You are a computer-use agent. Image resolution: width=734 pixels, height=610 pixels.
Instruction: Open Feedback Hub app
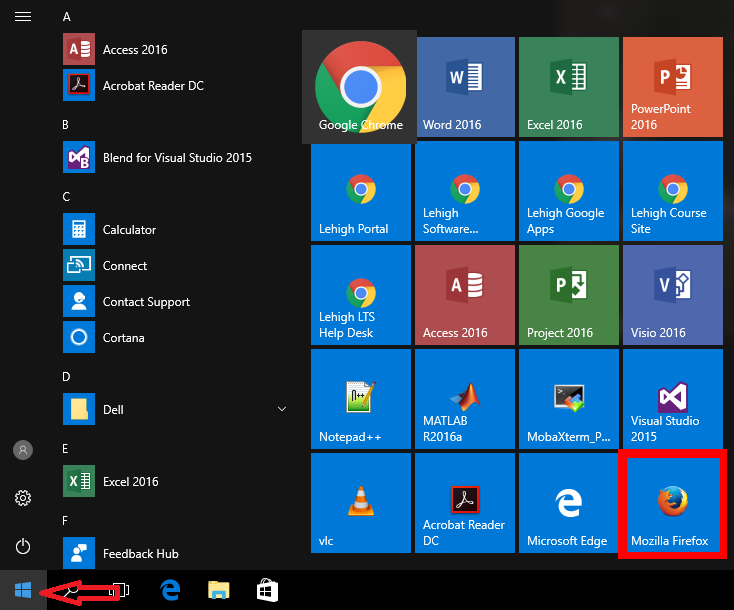tap(176, 553)
